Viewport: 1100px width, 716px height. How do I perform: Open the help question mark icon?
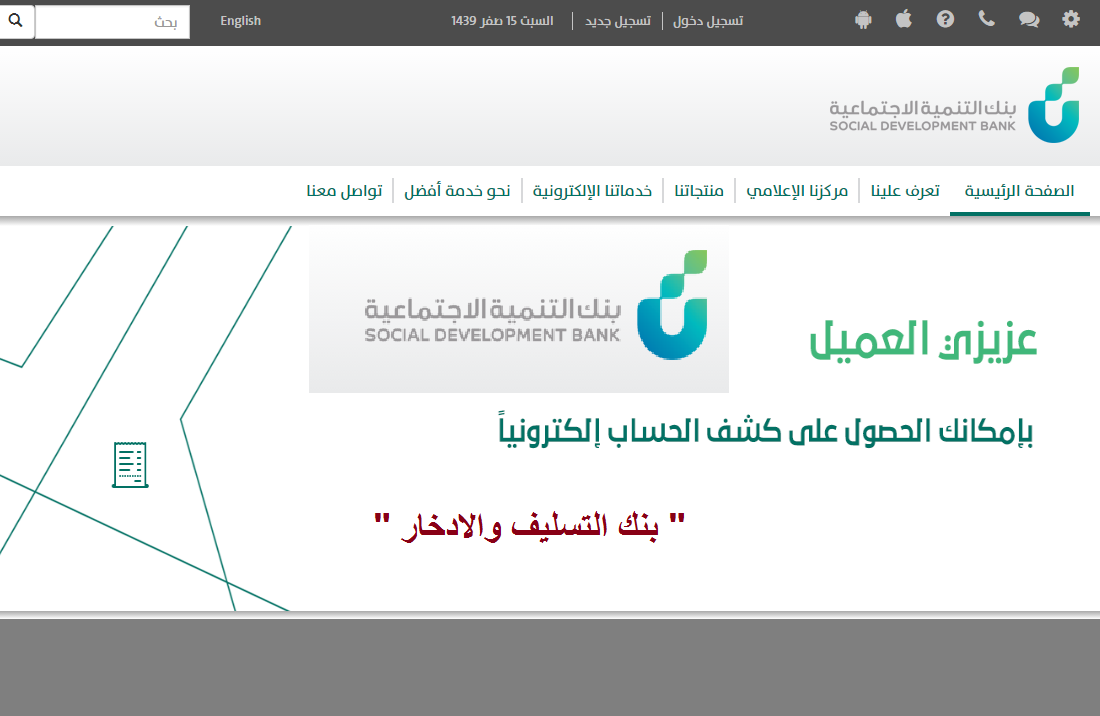[x=945, y=19]
